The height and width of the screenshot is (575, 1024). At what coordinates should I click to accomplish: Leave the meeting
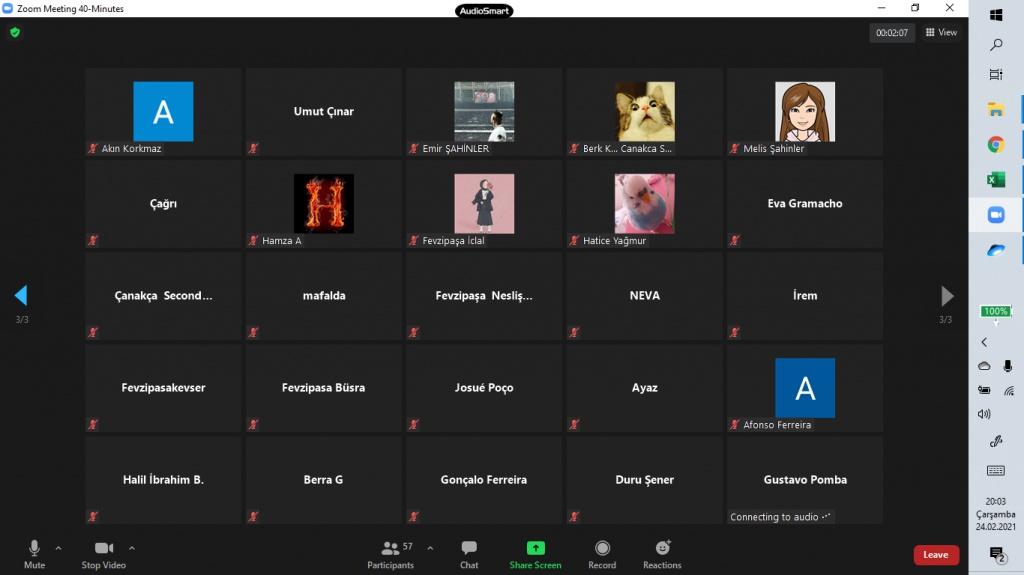pyautogui.click(x=936, y=555)
